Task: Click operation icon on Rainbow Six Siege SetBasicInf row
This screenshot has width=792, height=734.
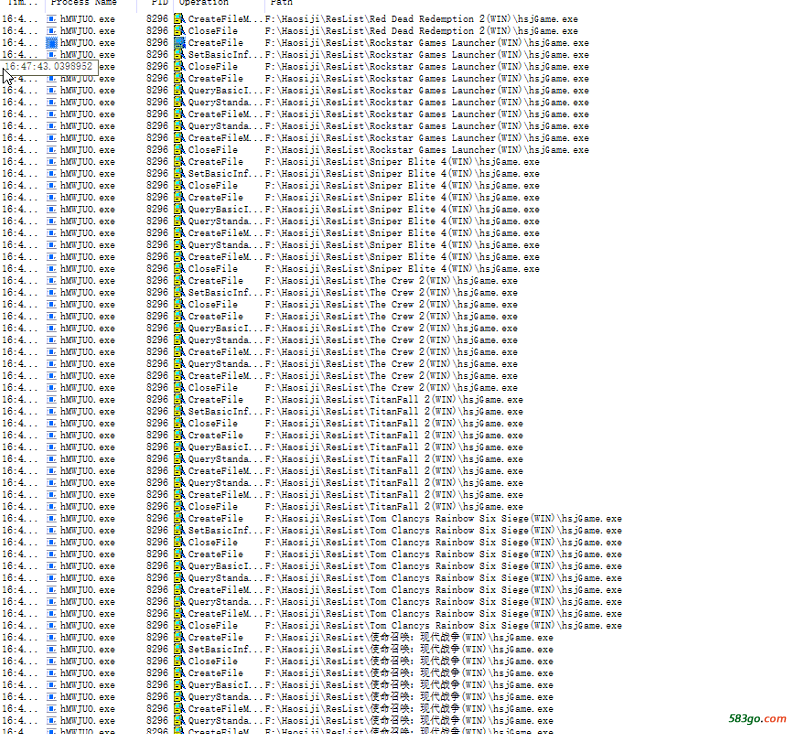Action: pos(179,530)
